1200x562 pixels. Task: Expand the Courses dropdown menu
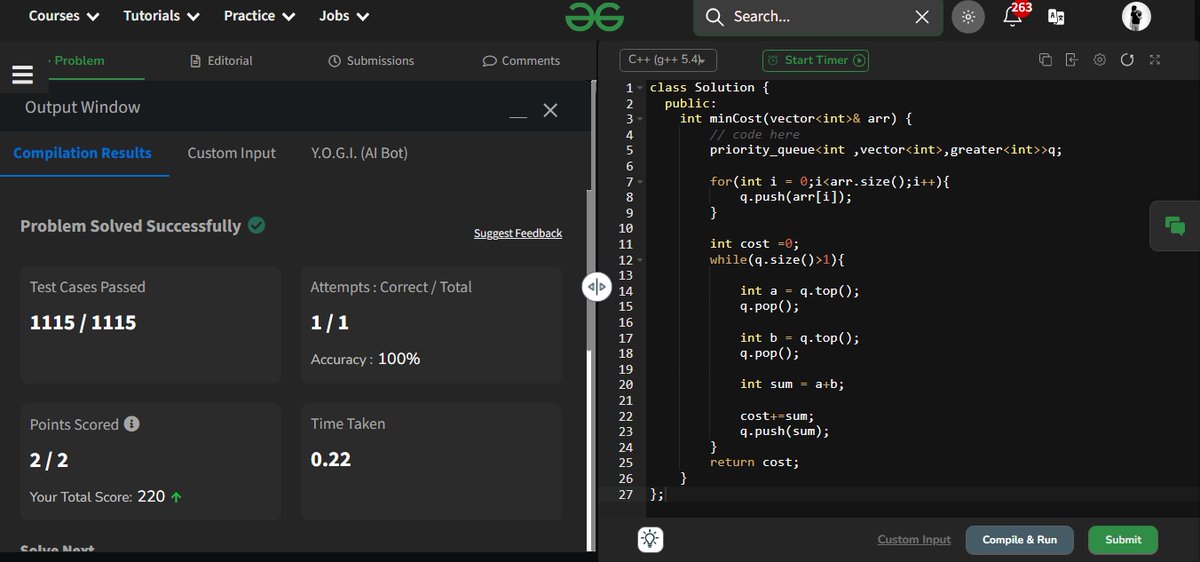click(x=64, y=16)
